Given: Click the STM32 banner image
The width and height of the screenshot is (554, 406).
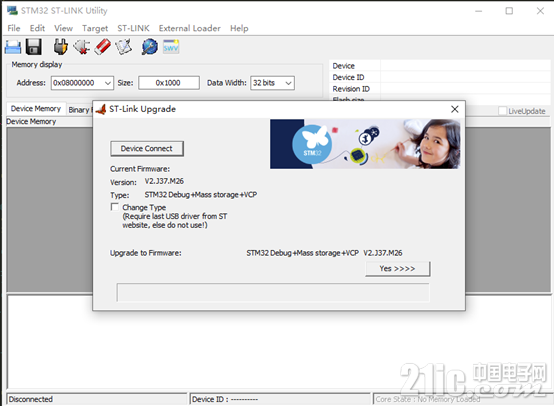Looking at the screenshot, I should [365, 144].
